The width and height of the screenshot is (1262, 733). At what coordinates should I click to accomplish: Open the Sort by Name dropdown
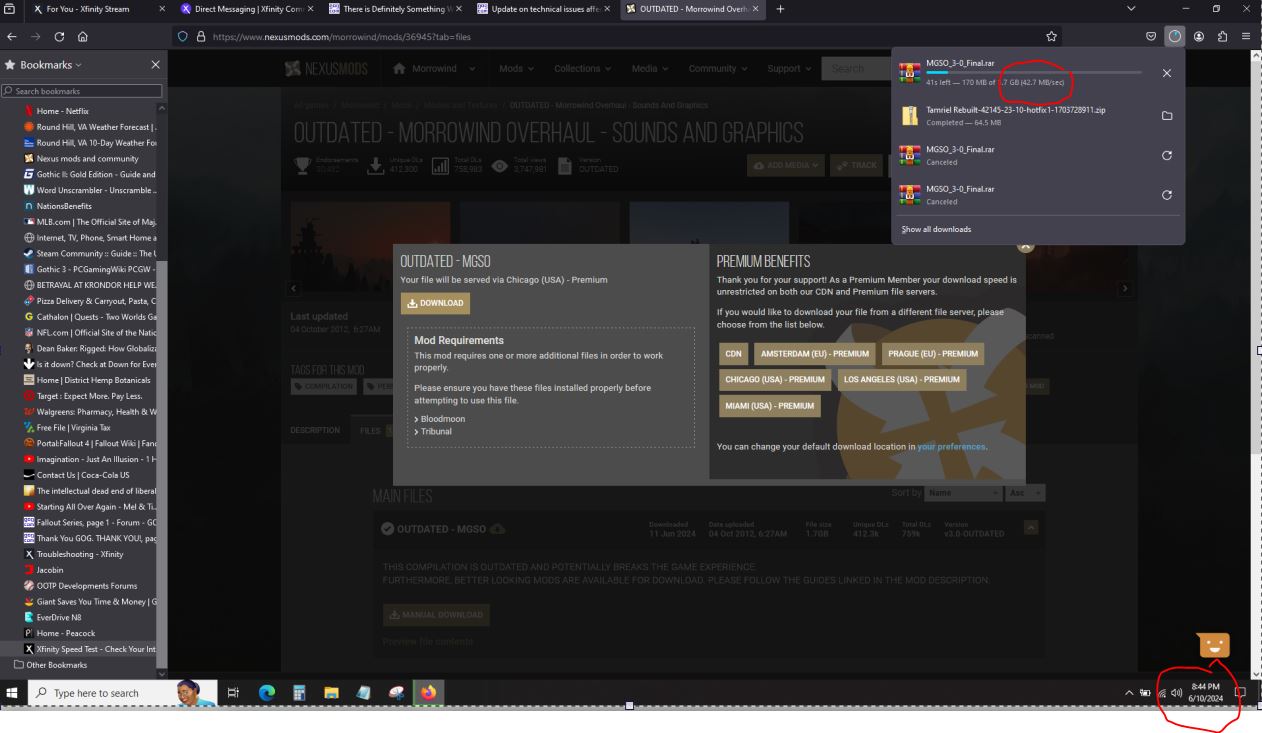pyautogui.click(x=964, y=493)
